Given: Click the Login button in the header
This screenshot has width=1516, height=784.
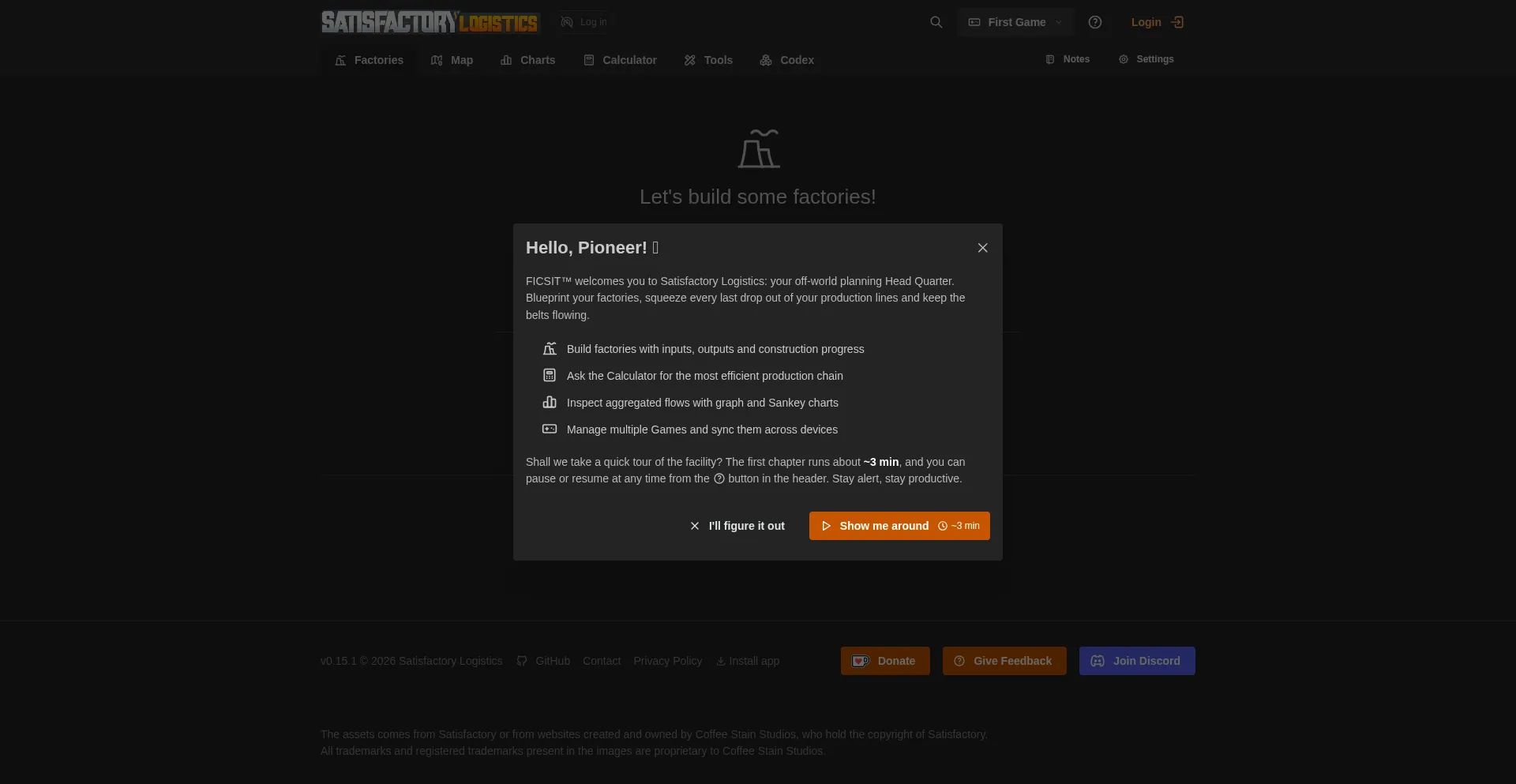Looking at the screenshot, I should coord(1157,22).
